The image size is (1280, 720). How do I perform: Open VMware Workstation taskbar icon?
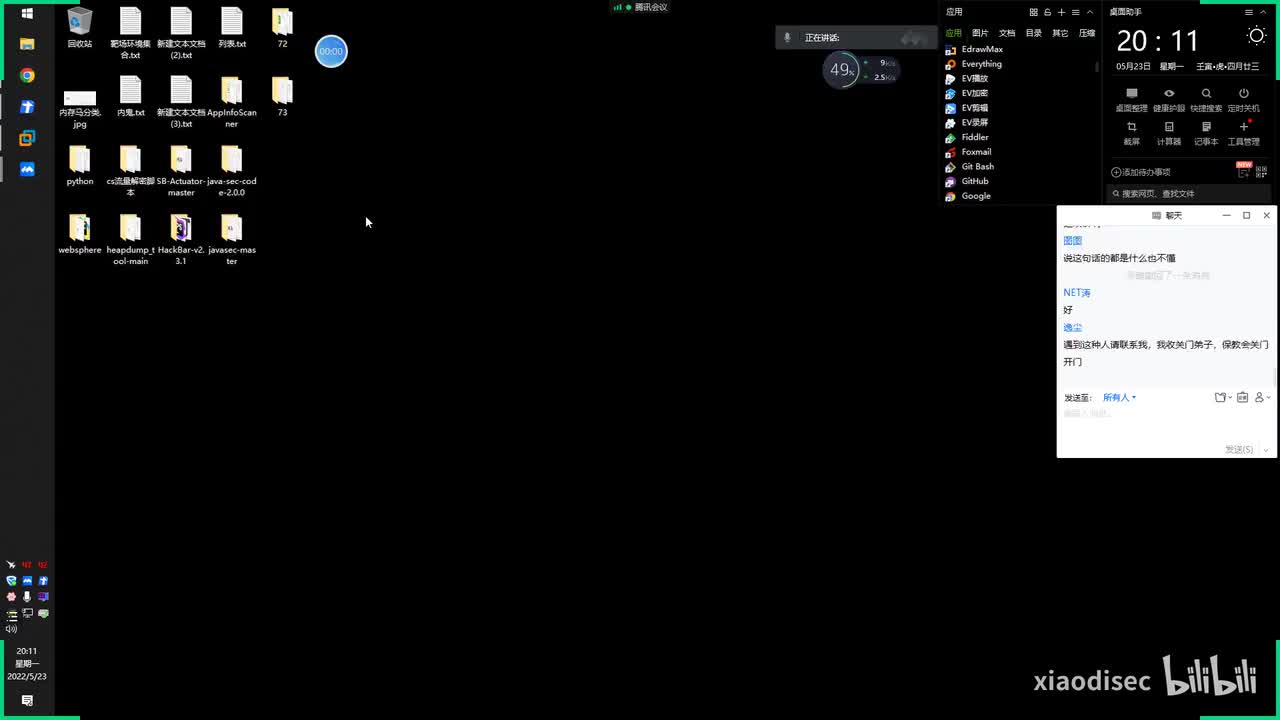coord(27,138)
